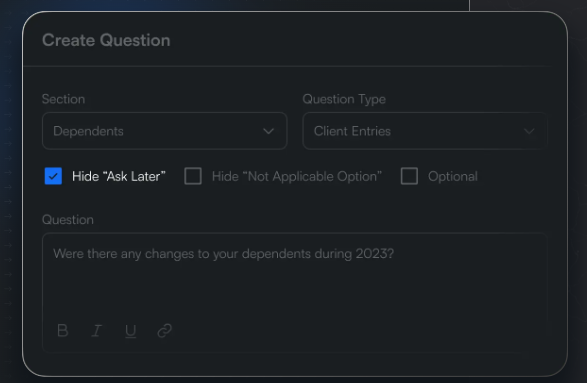Click the Hide "Not Applicable Option" label
Viewport: 587px width, 383px height.
(297, 176)
